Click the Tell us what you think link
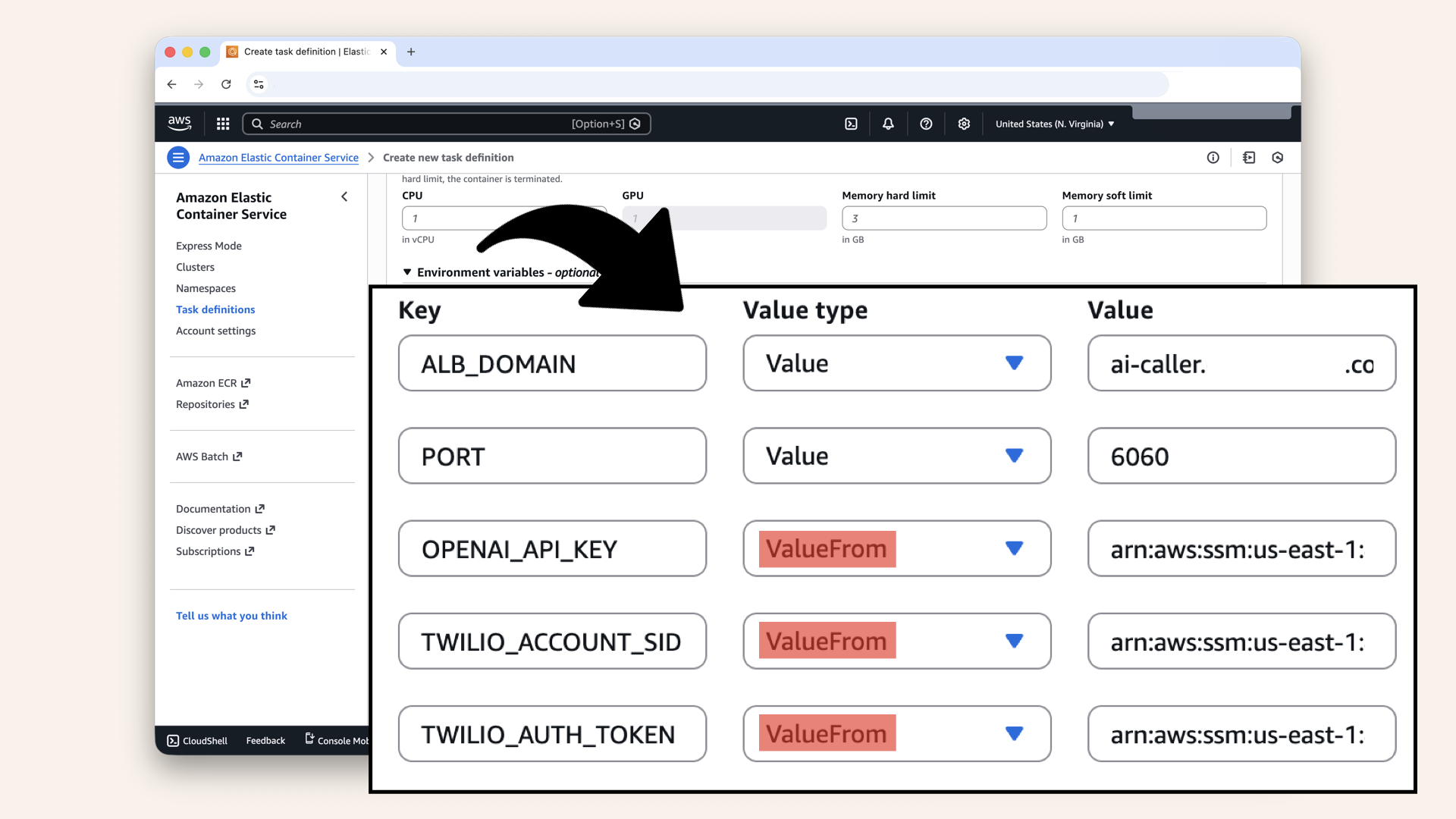Viewport: 1456px width, 819px height. (231, 616)
